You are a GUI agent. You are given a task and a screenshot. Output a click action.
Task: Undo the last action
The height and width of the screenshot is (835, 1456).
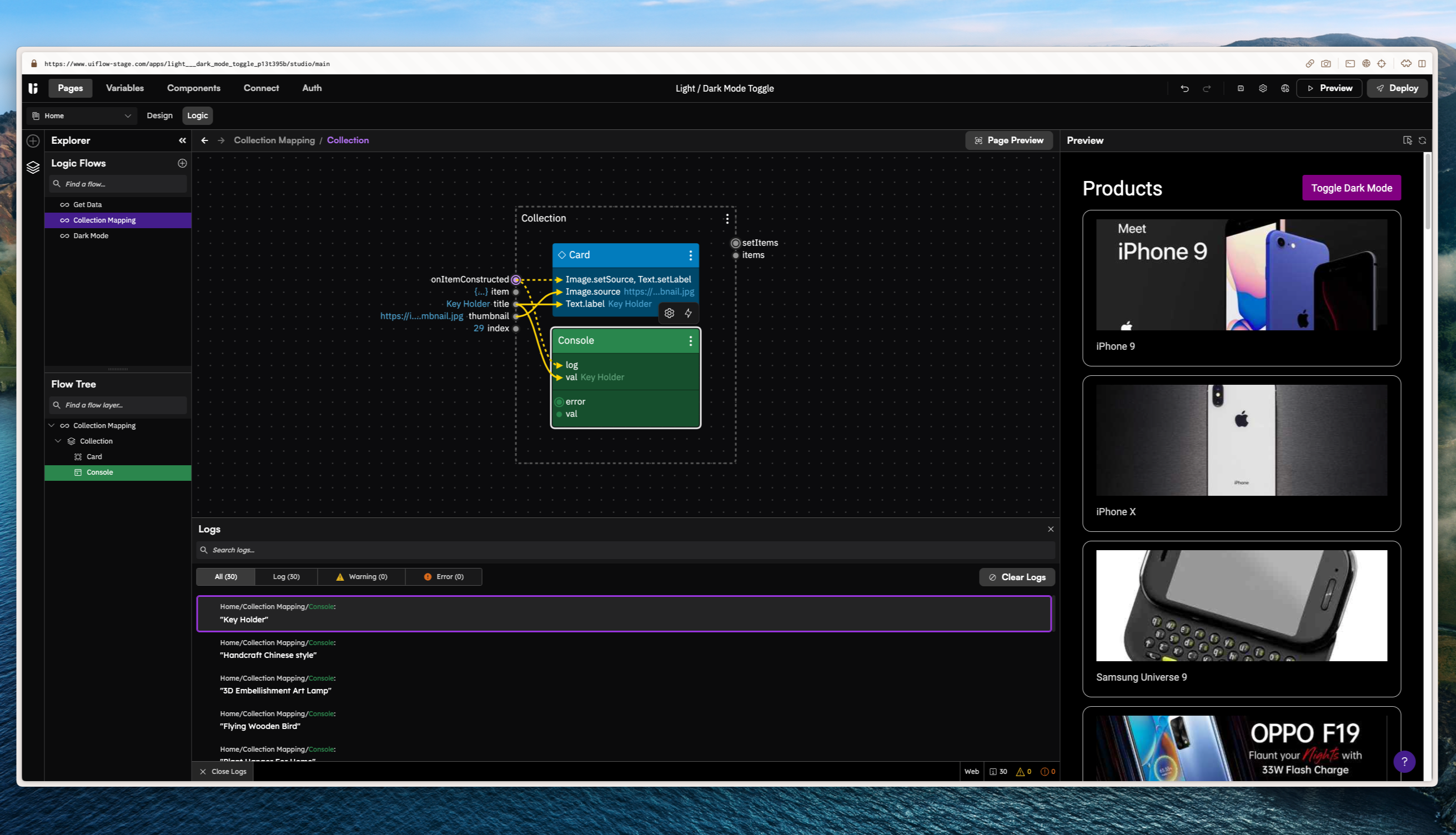[x=1185, y=88]
